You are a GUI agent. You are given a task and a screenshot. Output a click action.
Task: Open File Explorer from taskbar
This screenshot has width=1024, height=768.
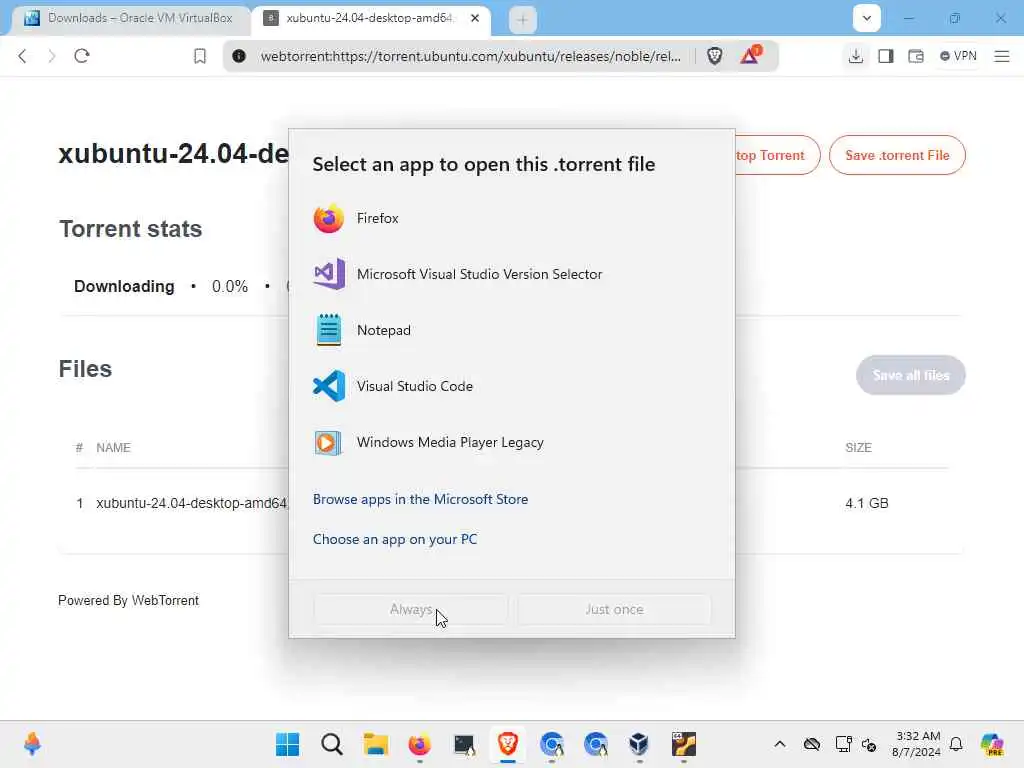376,744
